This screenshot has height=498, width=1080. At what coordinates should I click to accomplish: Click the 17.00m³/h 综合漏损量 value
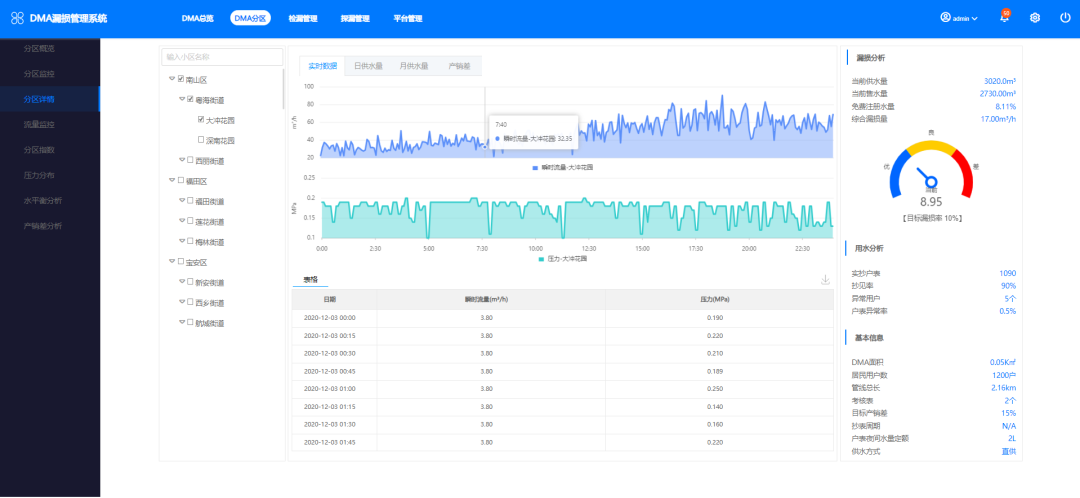[x=998, y=118]
